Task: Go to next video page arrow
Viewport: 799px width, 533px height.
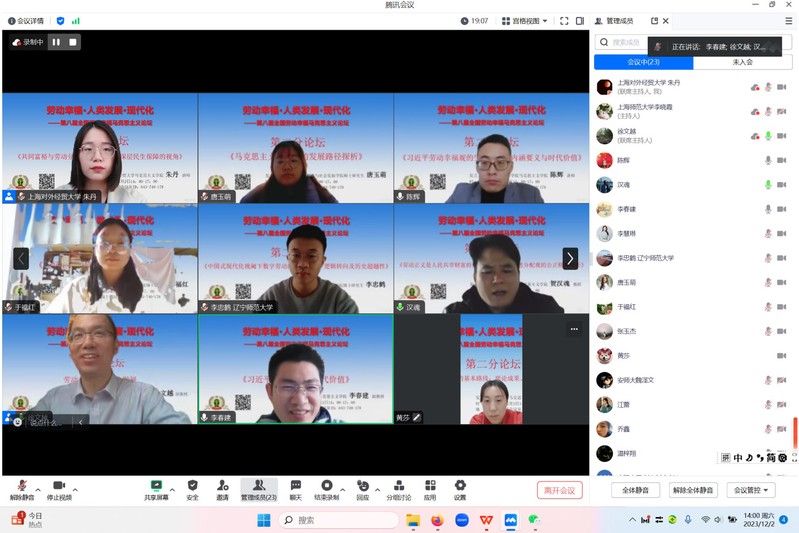Action: pos(570,258)
